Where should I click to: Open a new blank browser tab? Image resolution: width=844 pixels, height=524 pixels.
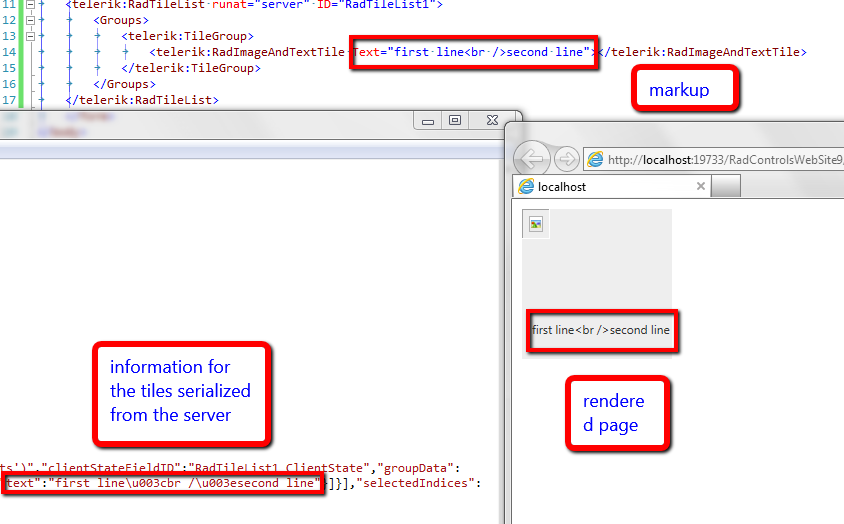(726, 186)
